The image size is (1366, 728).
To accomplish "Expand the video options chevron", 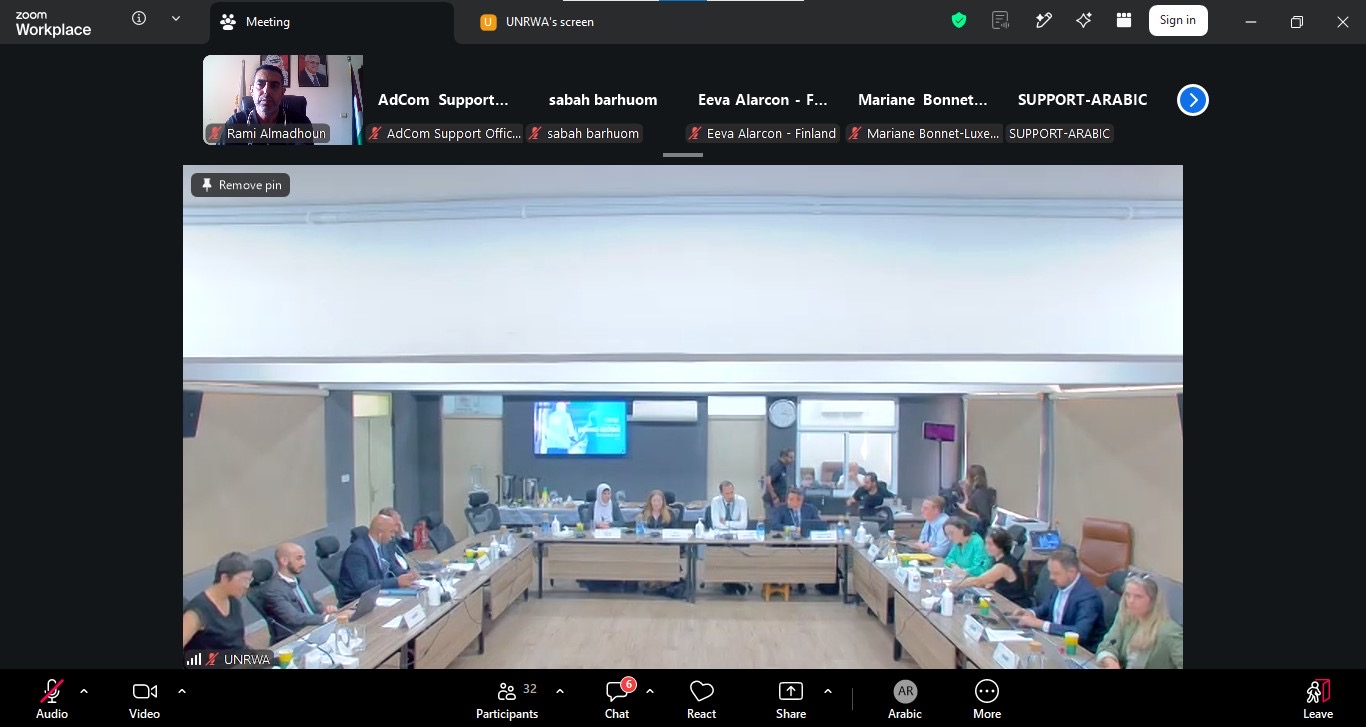I will point(182,691).
